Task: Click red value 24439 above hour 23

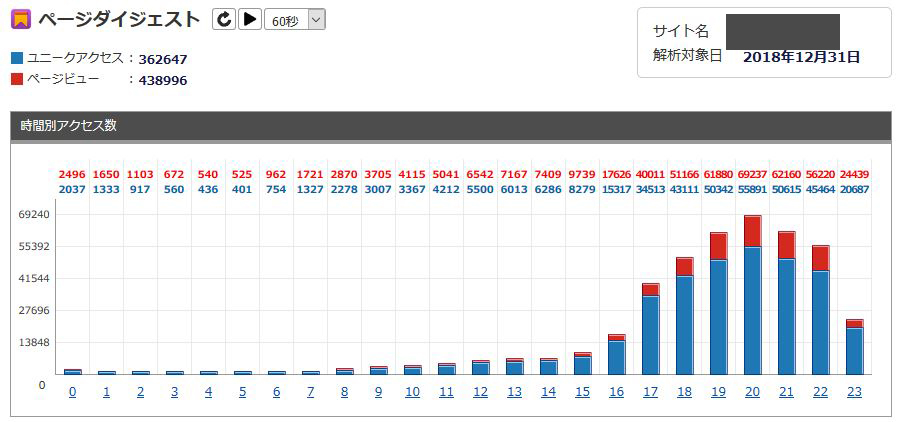Action: 855,175
